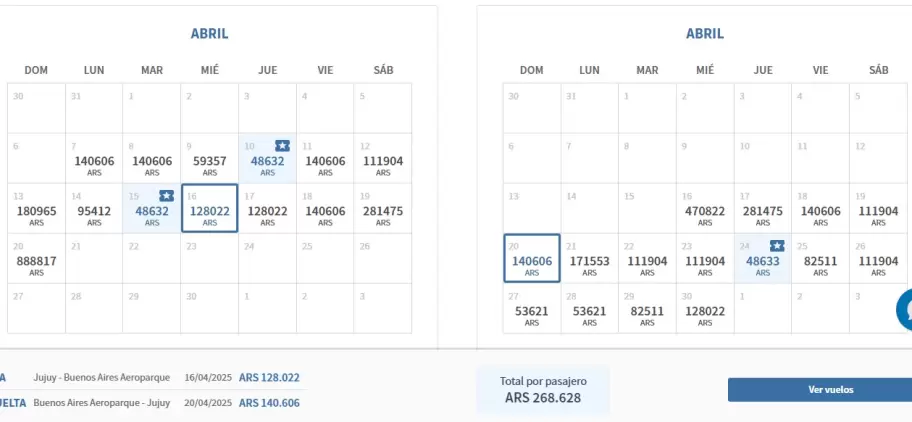Choose outbound April 19 fare 281475
Viewport: 912px width, 422px height.
coord(383,208)
